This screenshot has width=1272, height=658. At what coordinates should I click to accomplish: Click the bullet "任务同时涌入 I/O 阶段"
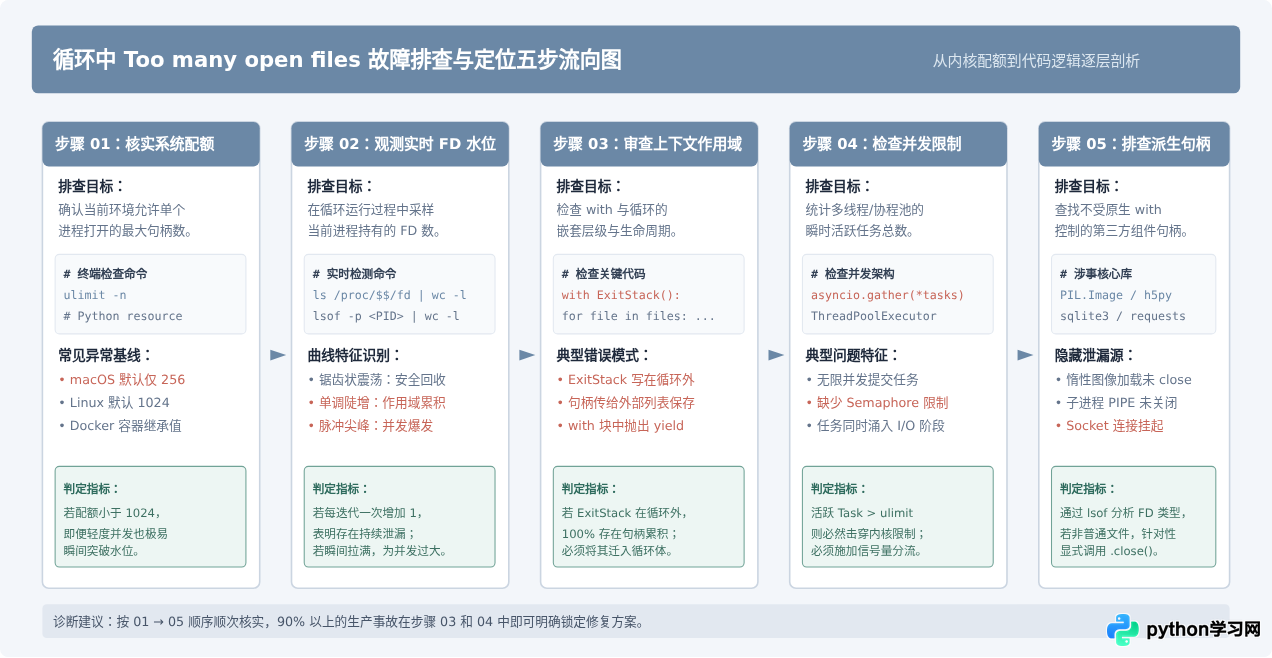point(875,426)
